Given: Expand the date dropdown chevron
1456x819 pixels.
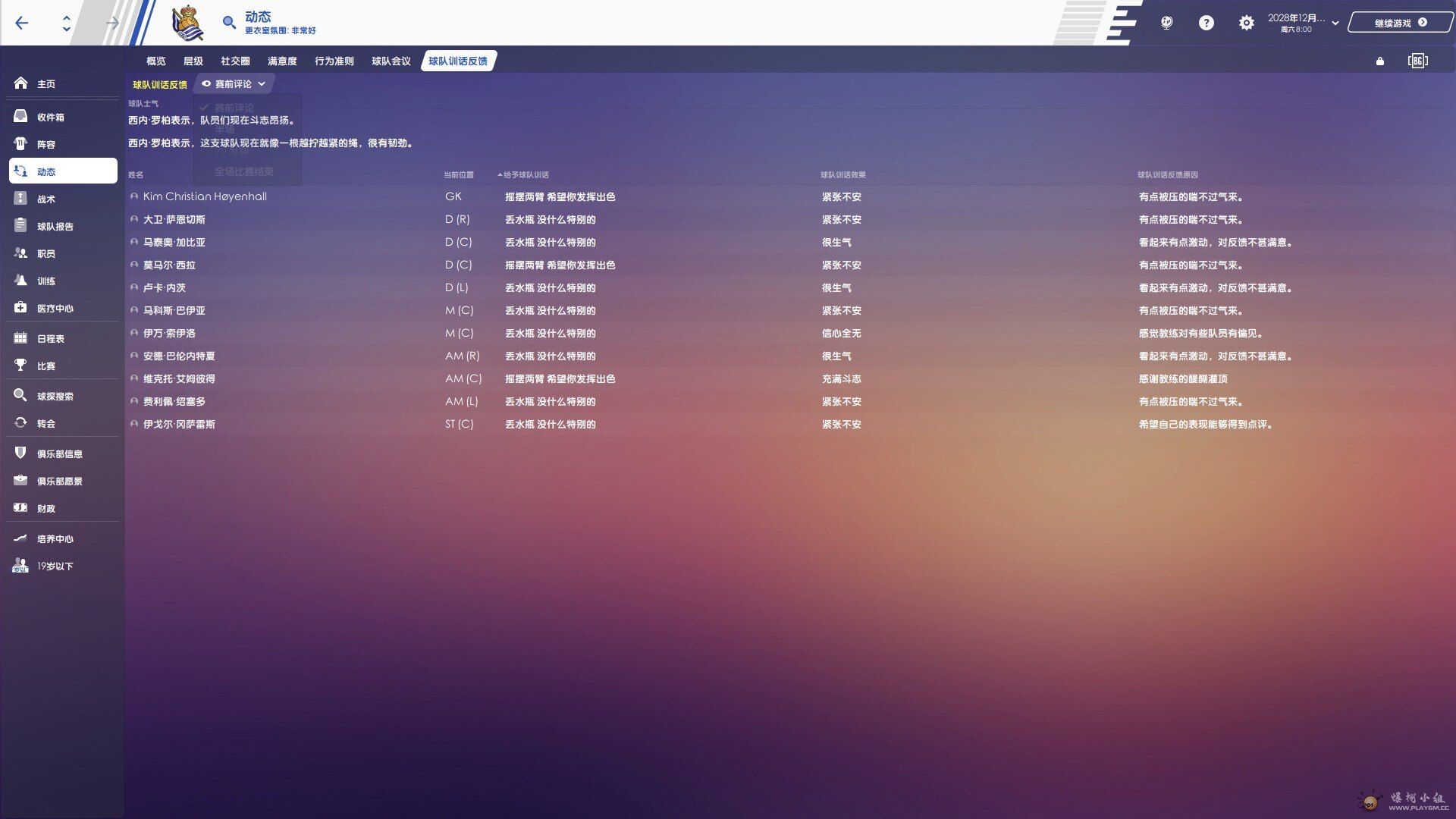Looking at the screenshot, I should pyautogui.click(x=1335, y=23).
